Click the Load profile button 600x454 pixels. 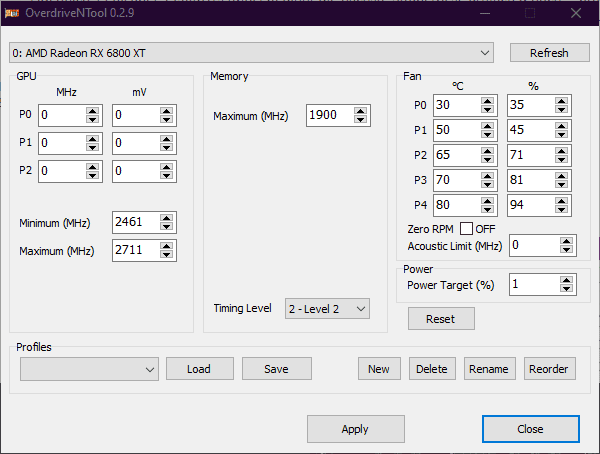(200, 369)
